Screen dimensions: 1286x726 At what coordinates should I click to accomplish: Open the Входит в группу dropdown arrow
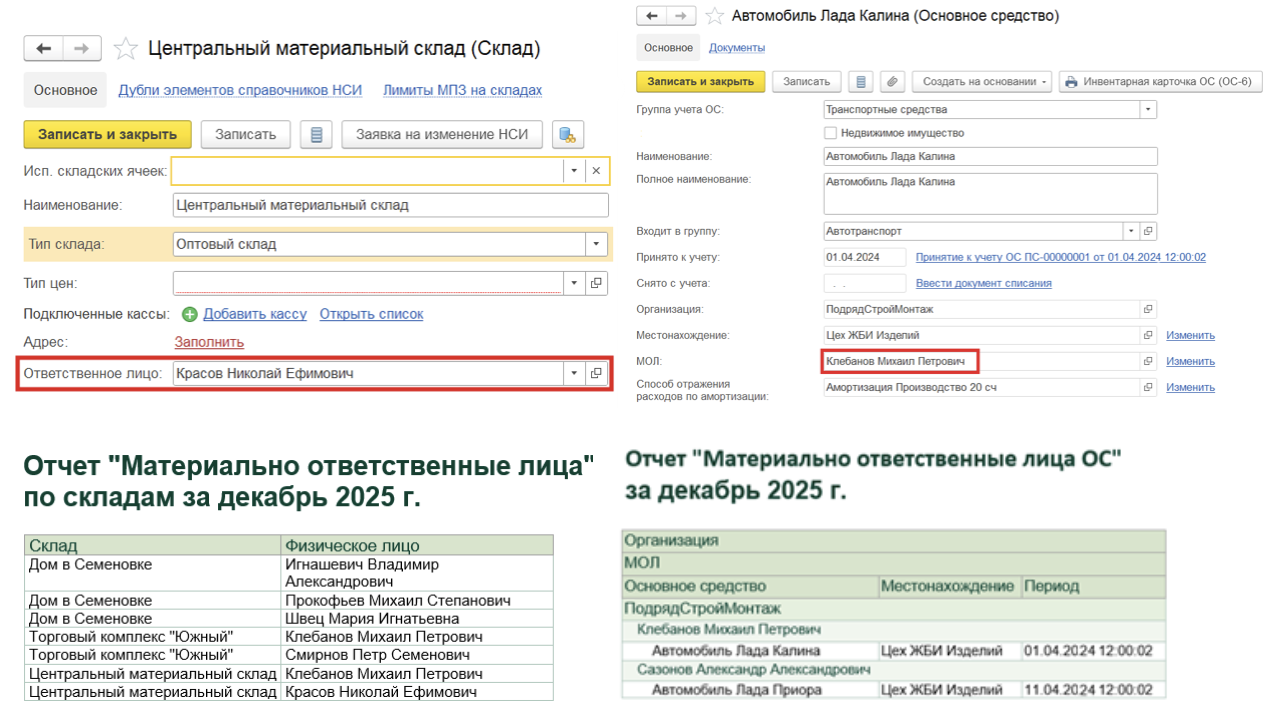coord(1131,231)
